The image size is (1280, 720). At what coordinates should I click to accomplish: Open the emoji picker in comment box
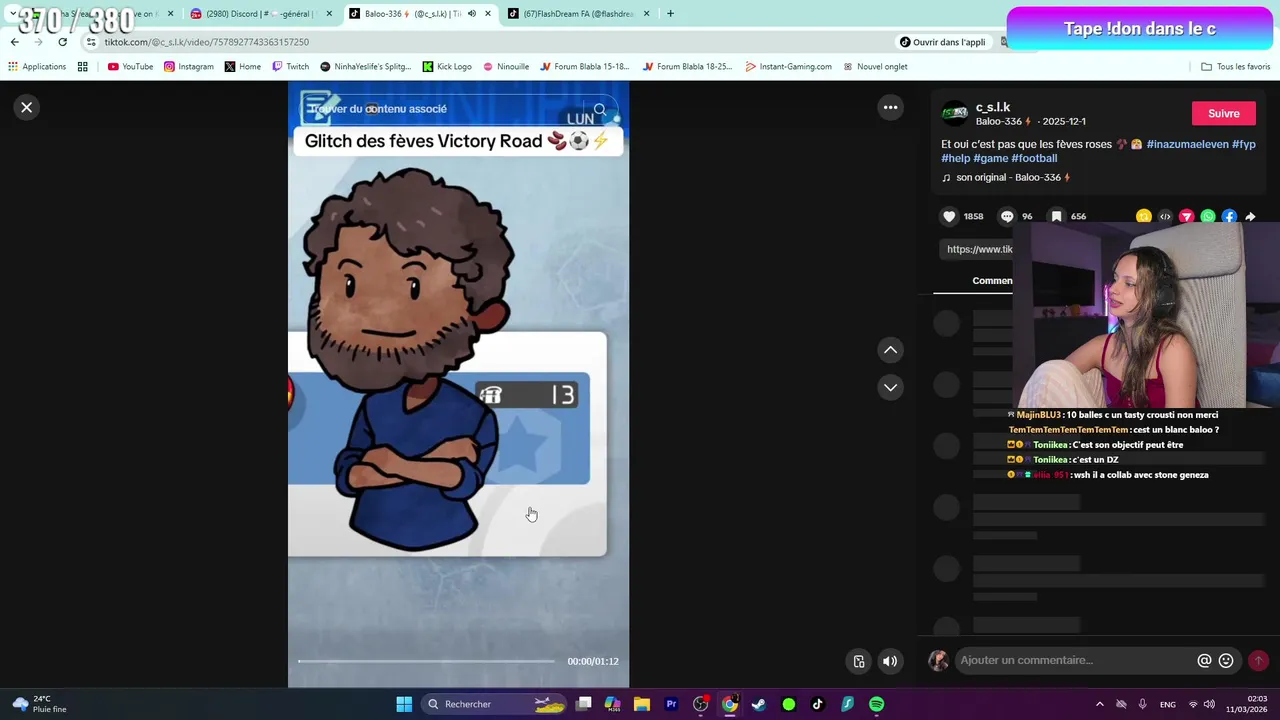(x=1226, y=660)
